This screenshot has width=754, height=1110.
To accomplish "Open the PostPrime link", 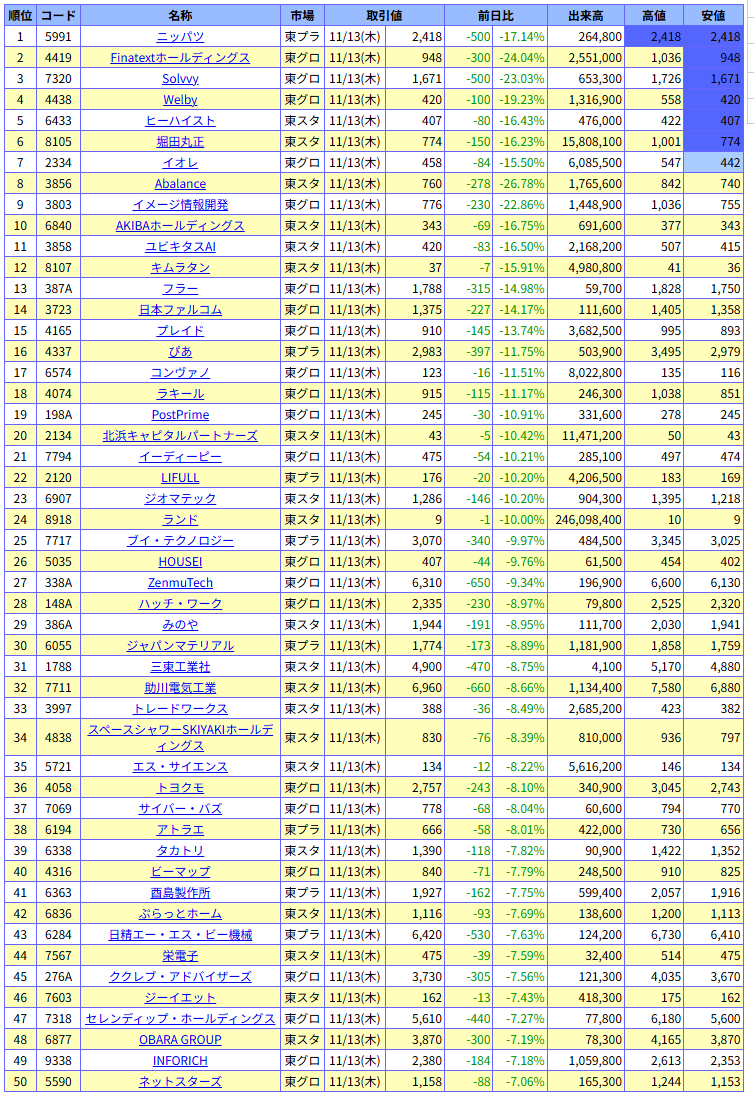I will (180, 415).
